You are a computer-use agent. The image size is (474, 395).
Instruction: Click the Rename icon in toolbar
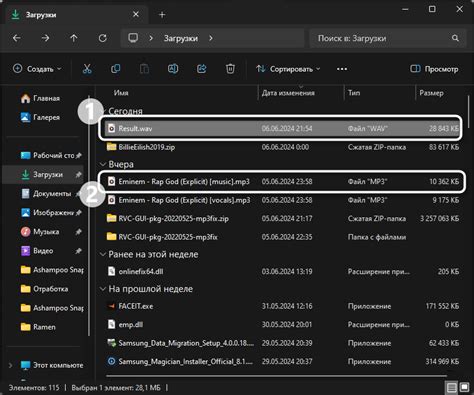pyautogui.click(x=173, y=69)
